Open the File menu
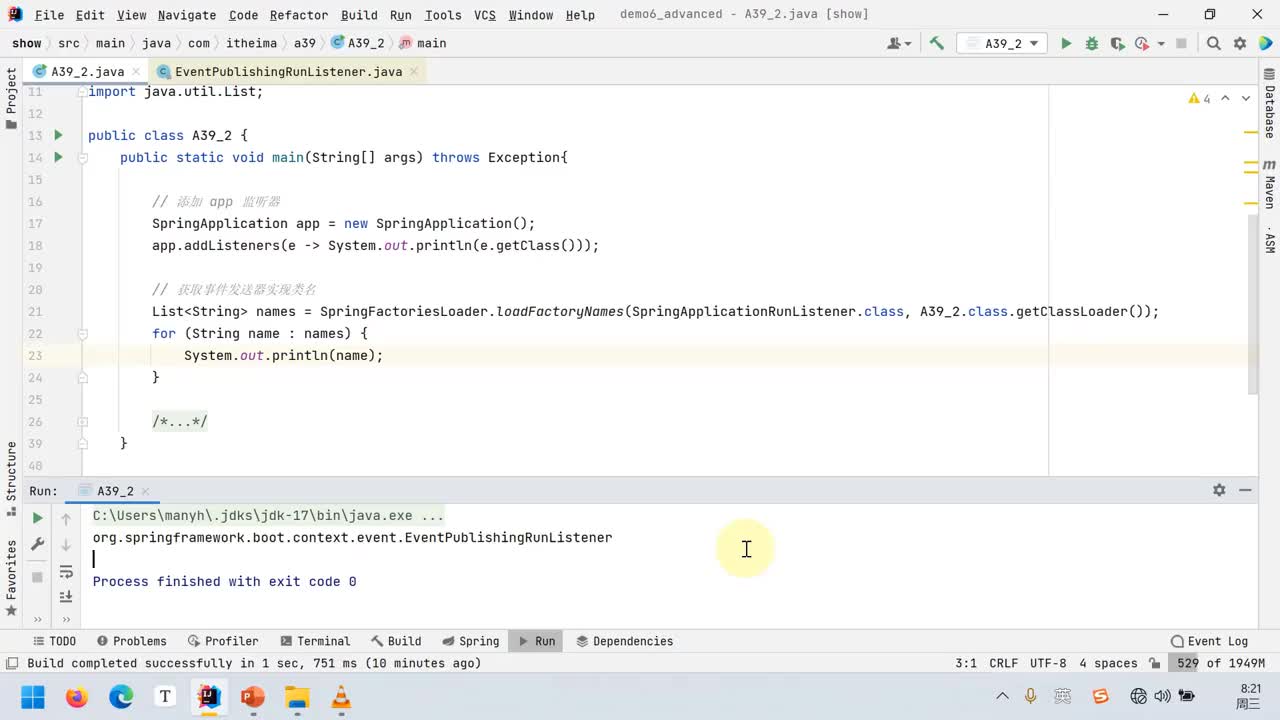The height and width of the screenshot is (720, 1280). click(x=49, y=14)
